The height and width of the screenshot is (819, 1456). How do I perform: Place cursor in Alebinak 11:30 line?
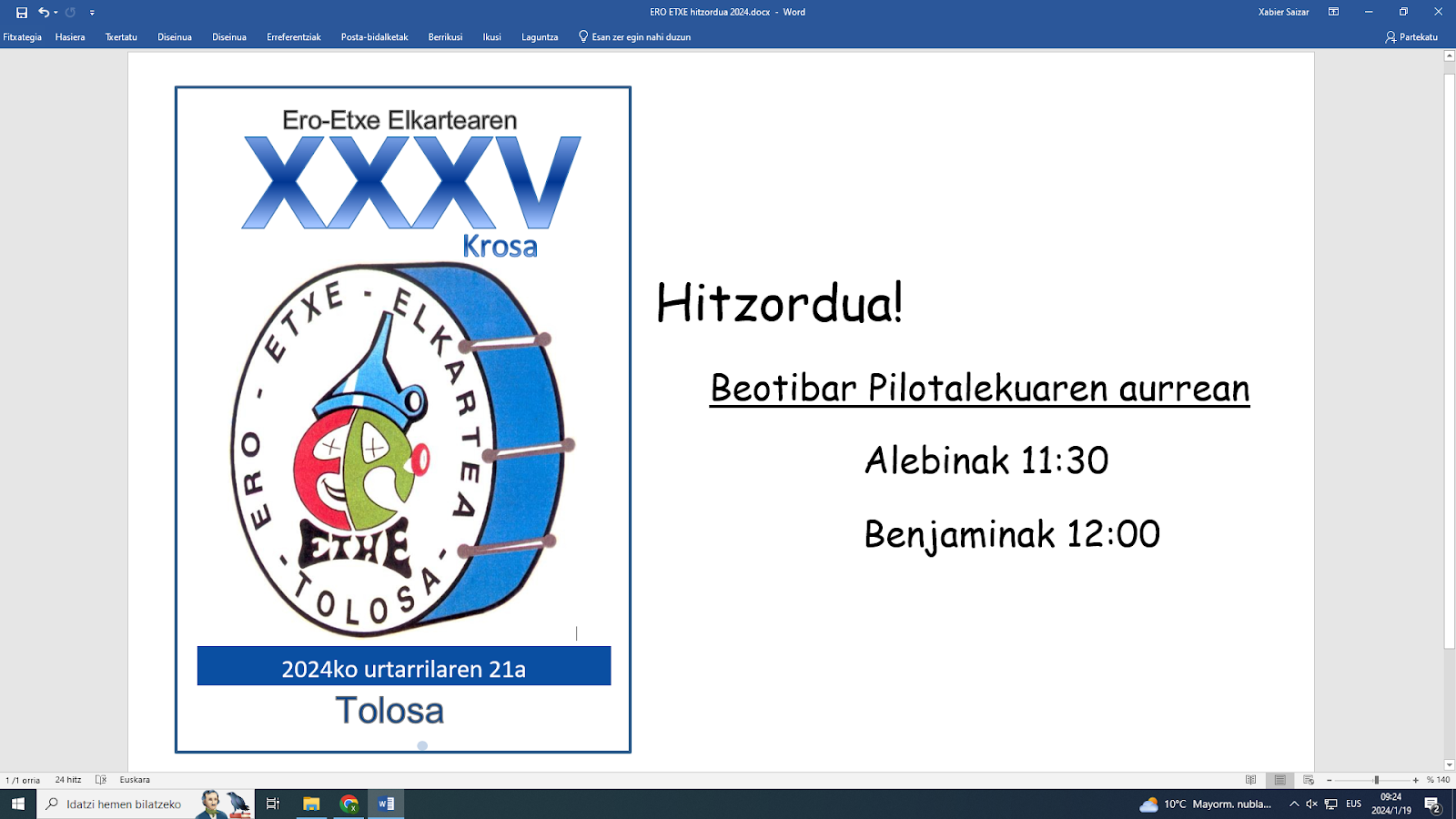click(x=986, y=460)
